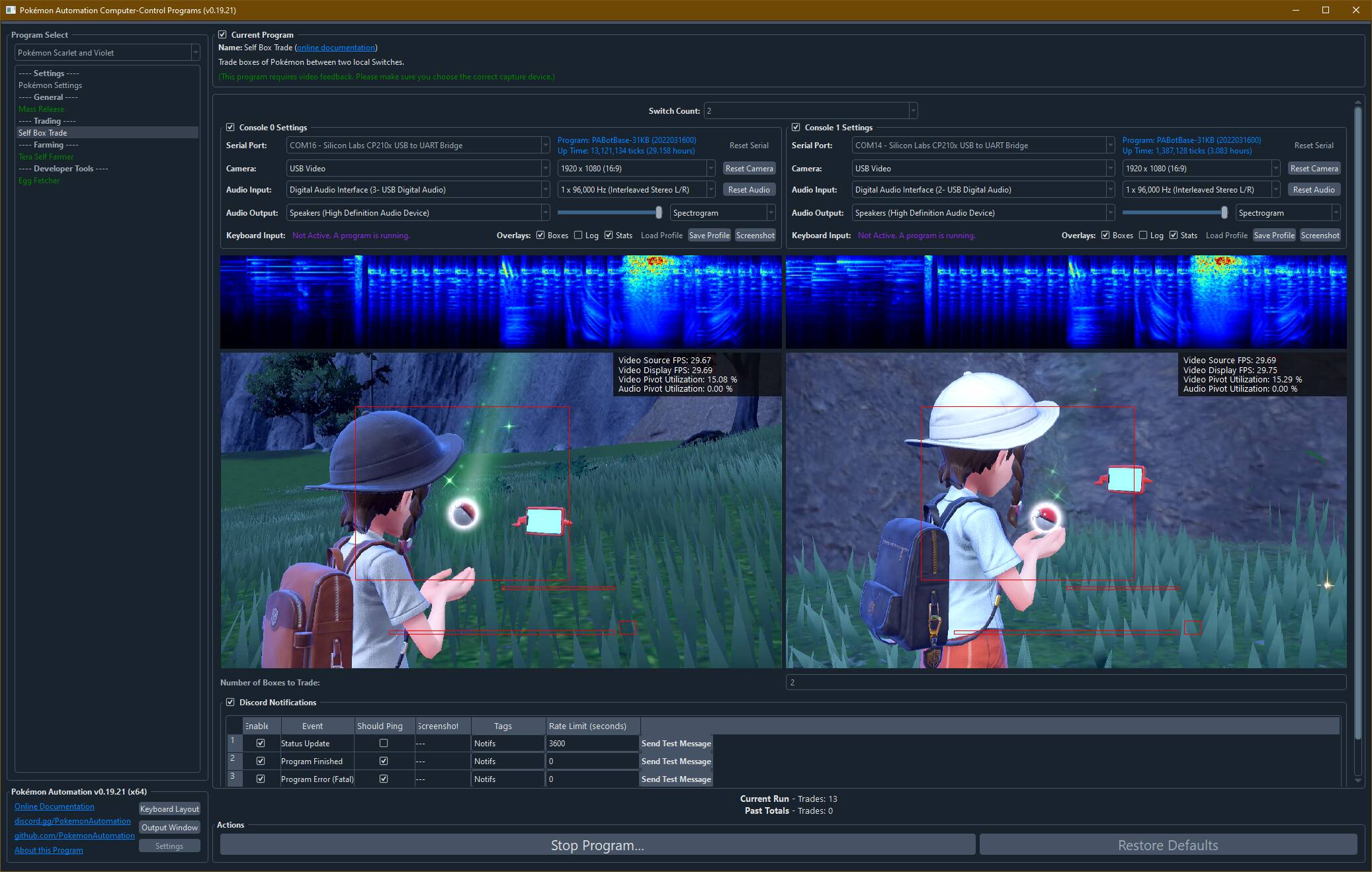Open the online documentation link for Self Box Trade
The width and height of the screenshot is (1372, 872).
coord(336,47)
